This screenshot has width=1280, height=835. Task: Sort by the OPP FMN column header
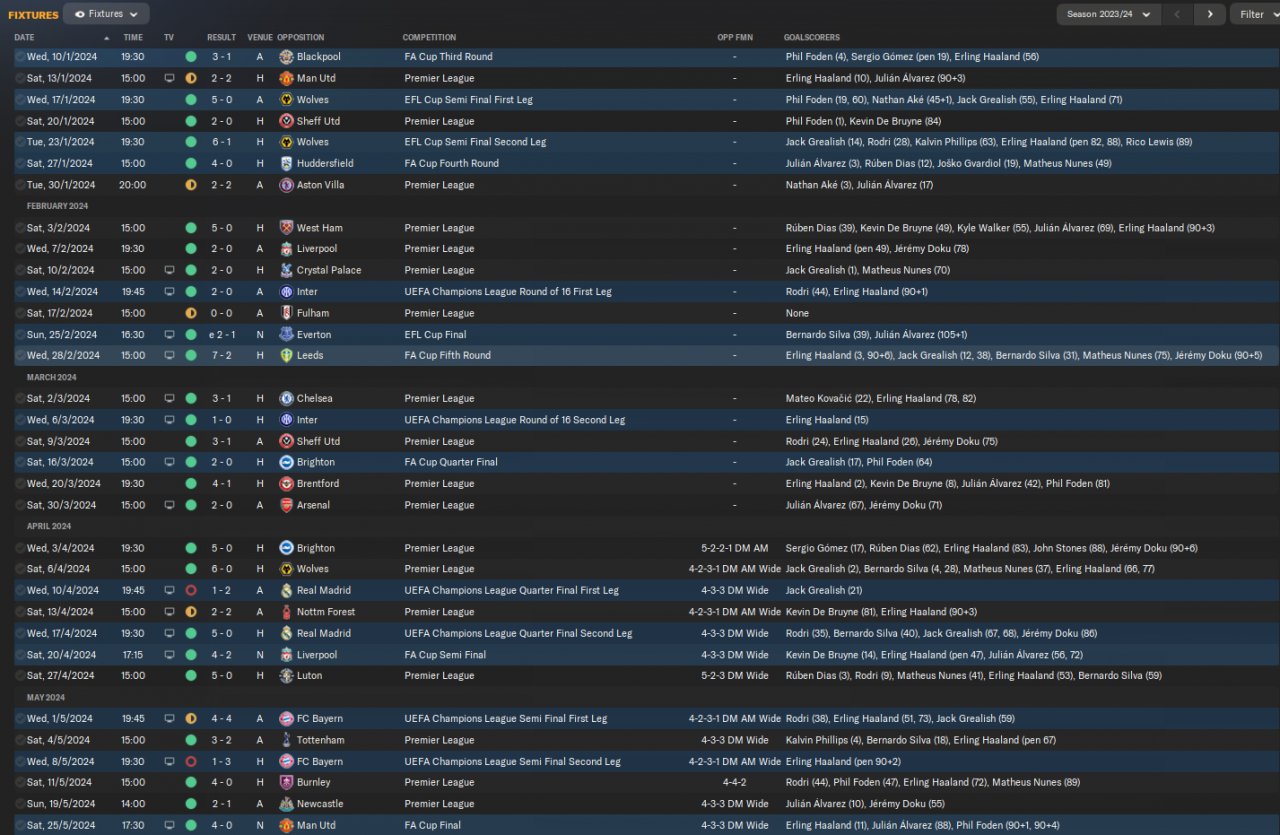pyautogui.click(x=735, y=38)
